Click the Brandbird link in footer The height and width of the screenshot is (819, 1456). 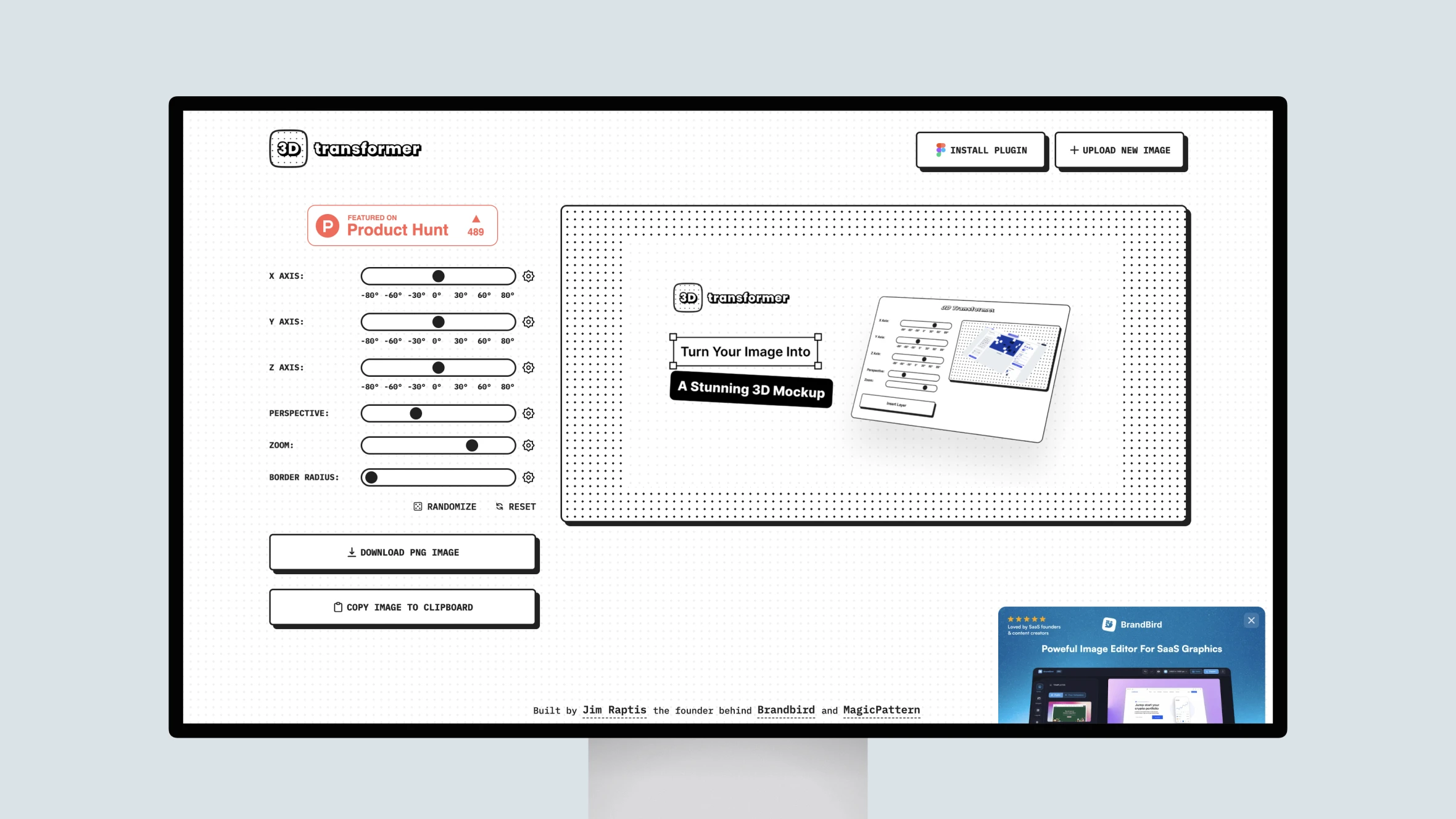[x=787, y=710]
